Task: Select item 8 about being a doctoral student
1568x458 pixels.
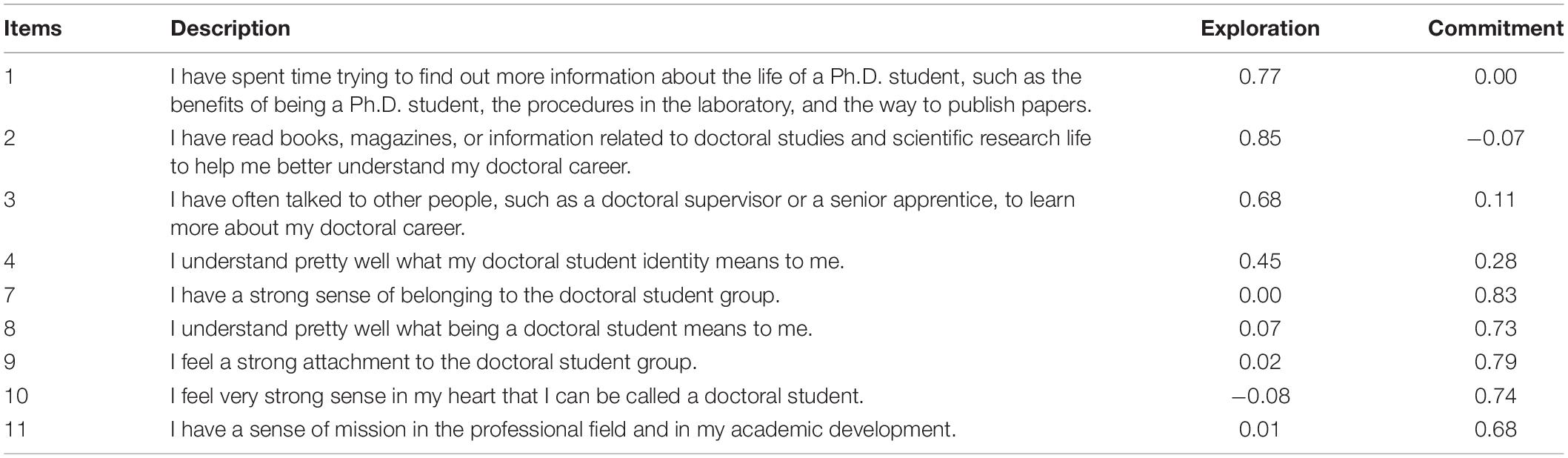Action: coord(491,329)
